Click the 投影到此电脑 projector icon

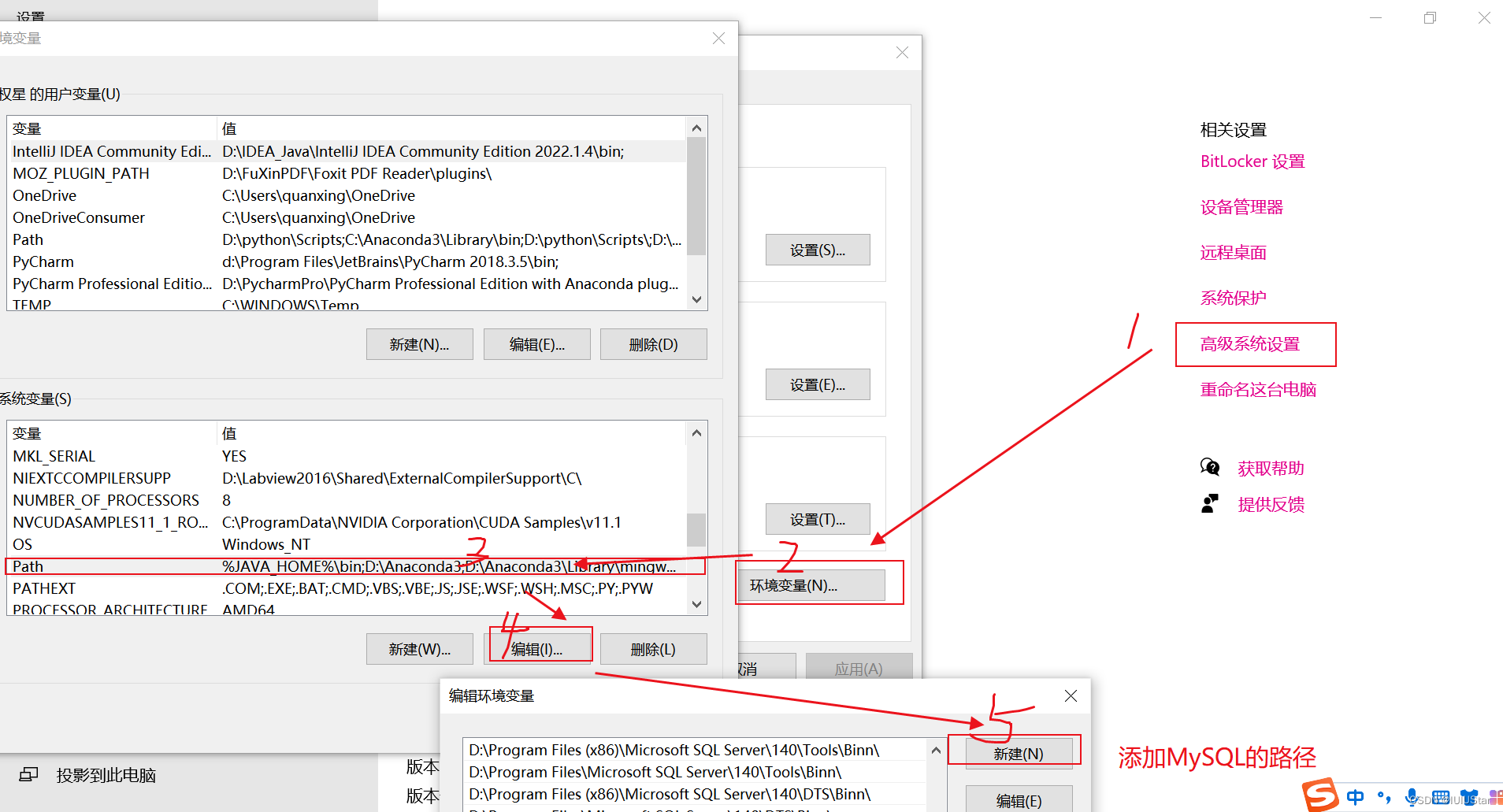pyautogui.click(x=28, y=775)
